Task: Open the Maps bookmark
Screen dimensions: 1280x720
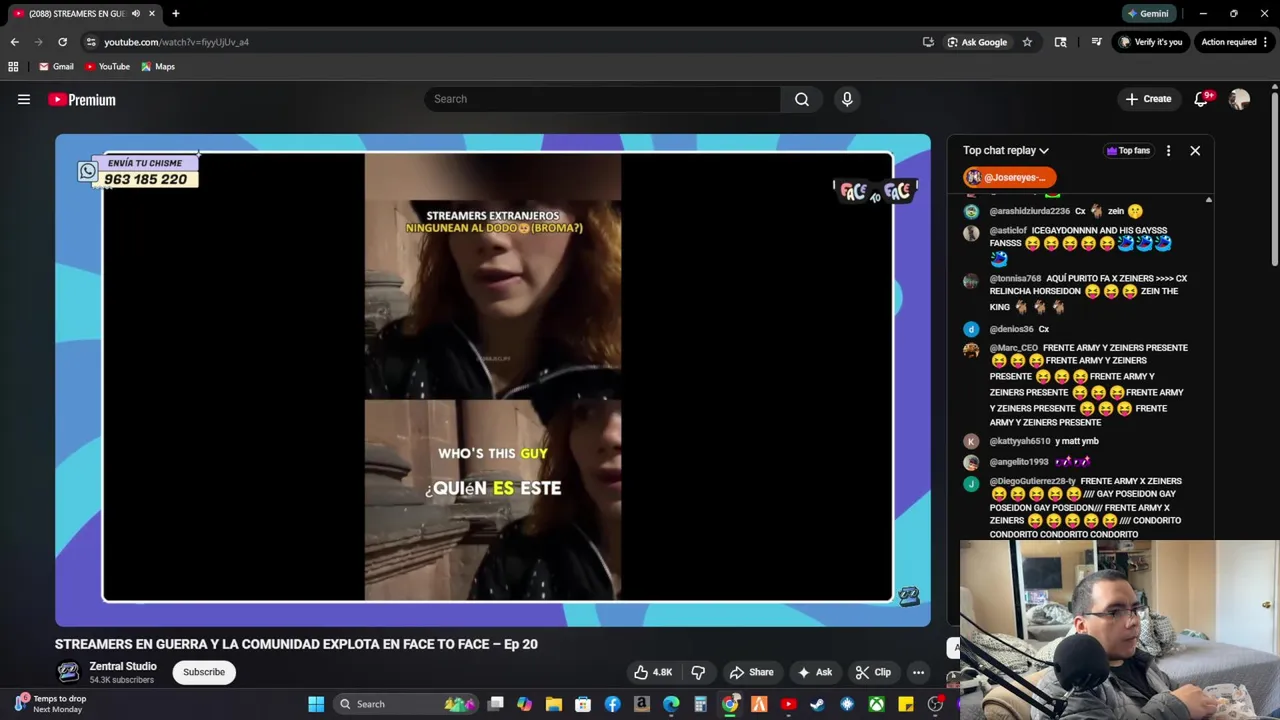Action: coord(158,67)
